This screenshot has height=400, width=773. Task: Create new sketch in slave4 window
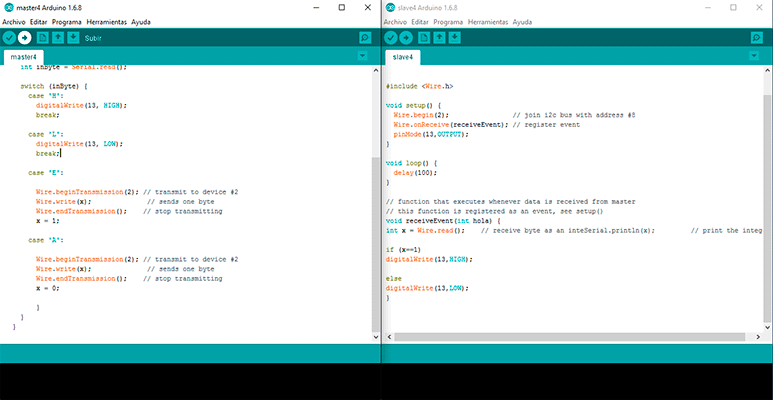[424, 37]
